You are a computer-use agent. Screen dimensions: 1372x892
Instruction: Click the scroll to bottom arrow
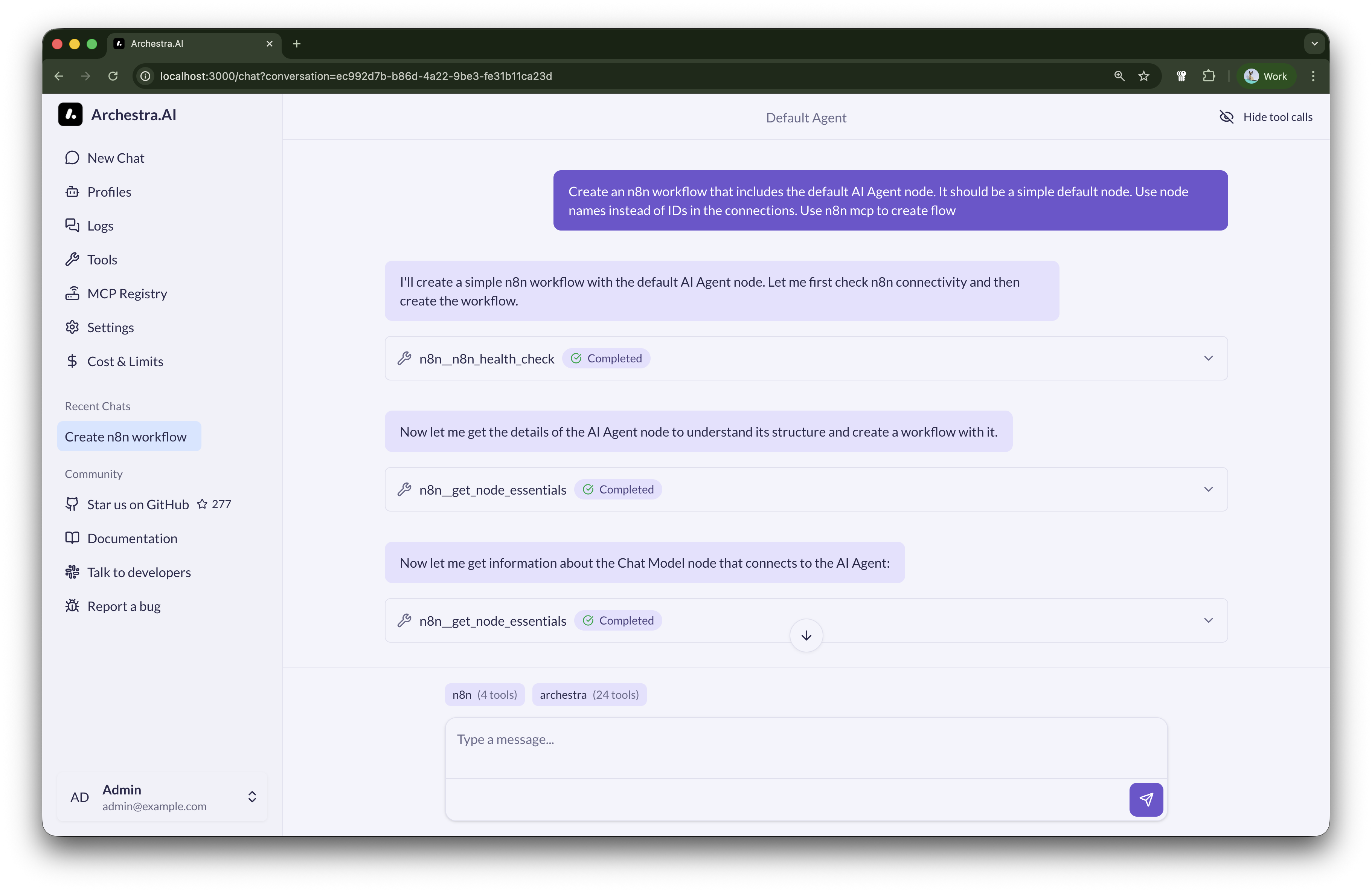click(805, 635)
